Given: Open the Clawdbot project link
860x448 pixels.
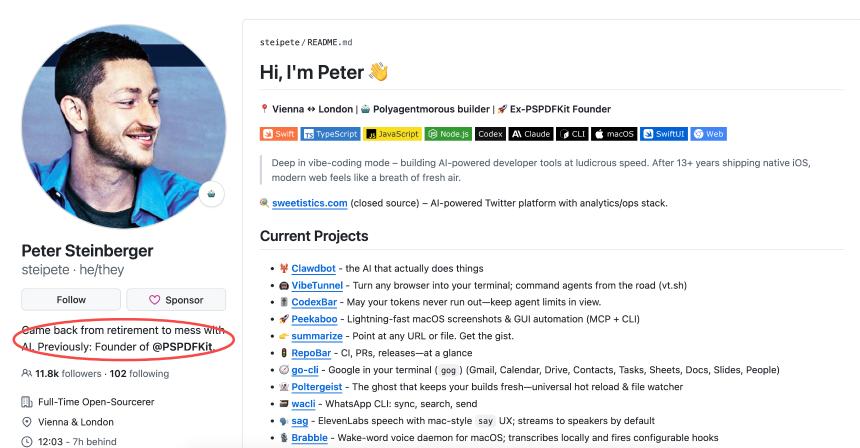Looking at the screenshot, I should (x=313, y=268).
